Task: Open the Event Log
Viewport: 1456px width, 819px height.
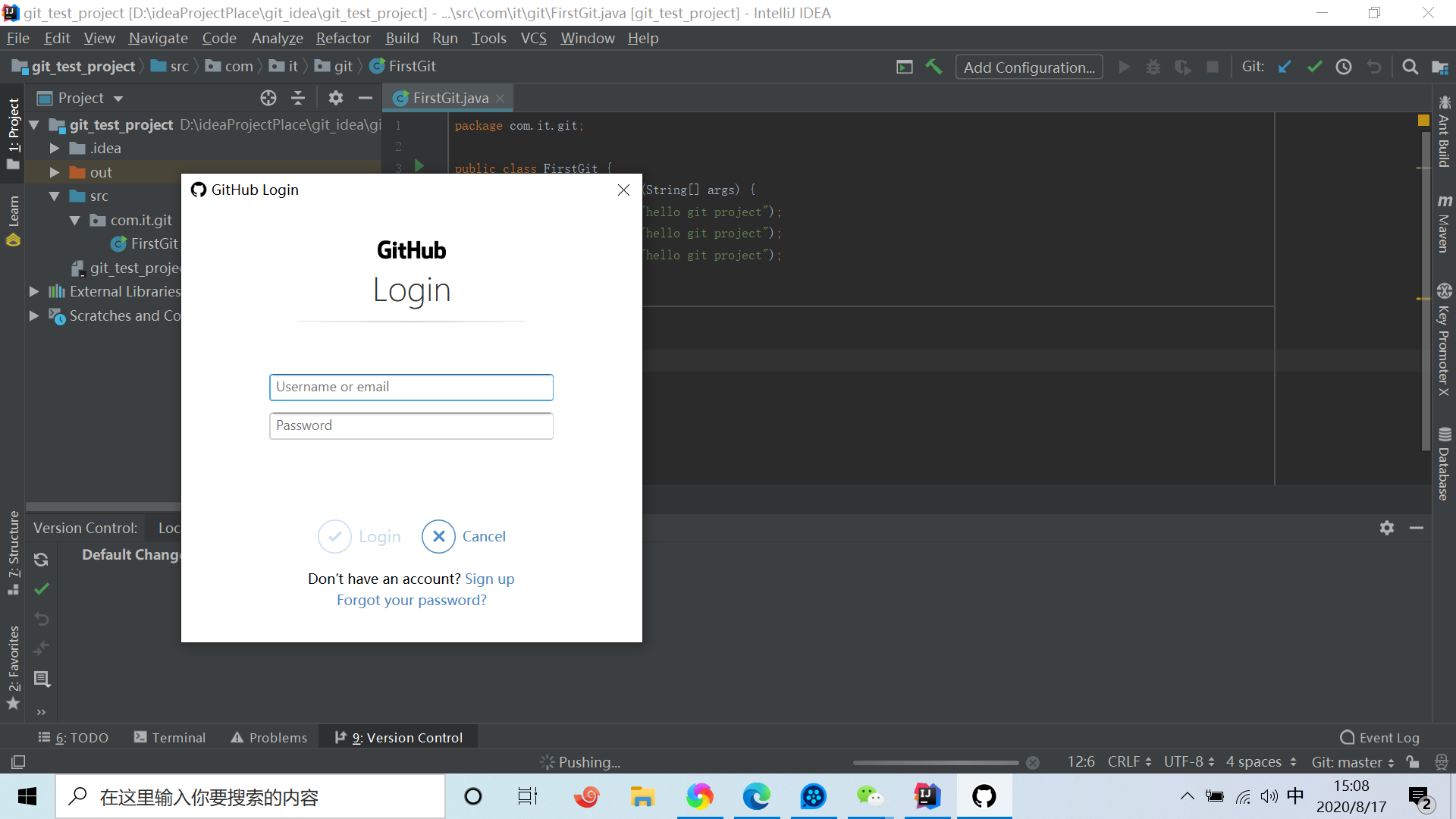Action: point(1379,737)
